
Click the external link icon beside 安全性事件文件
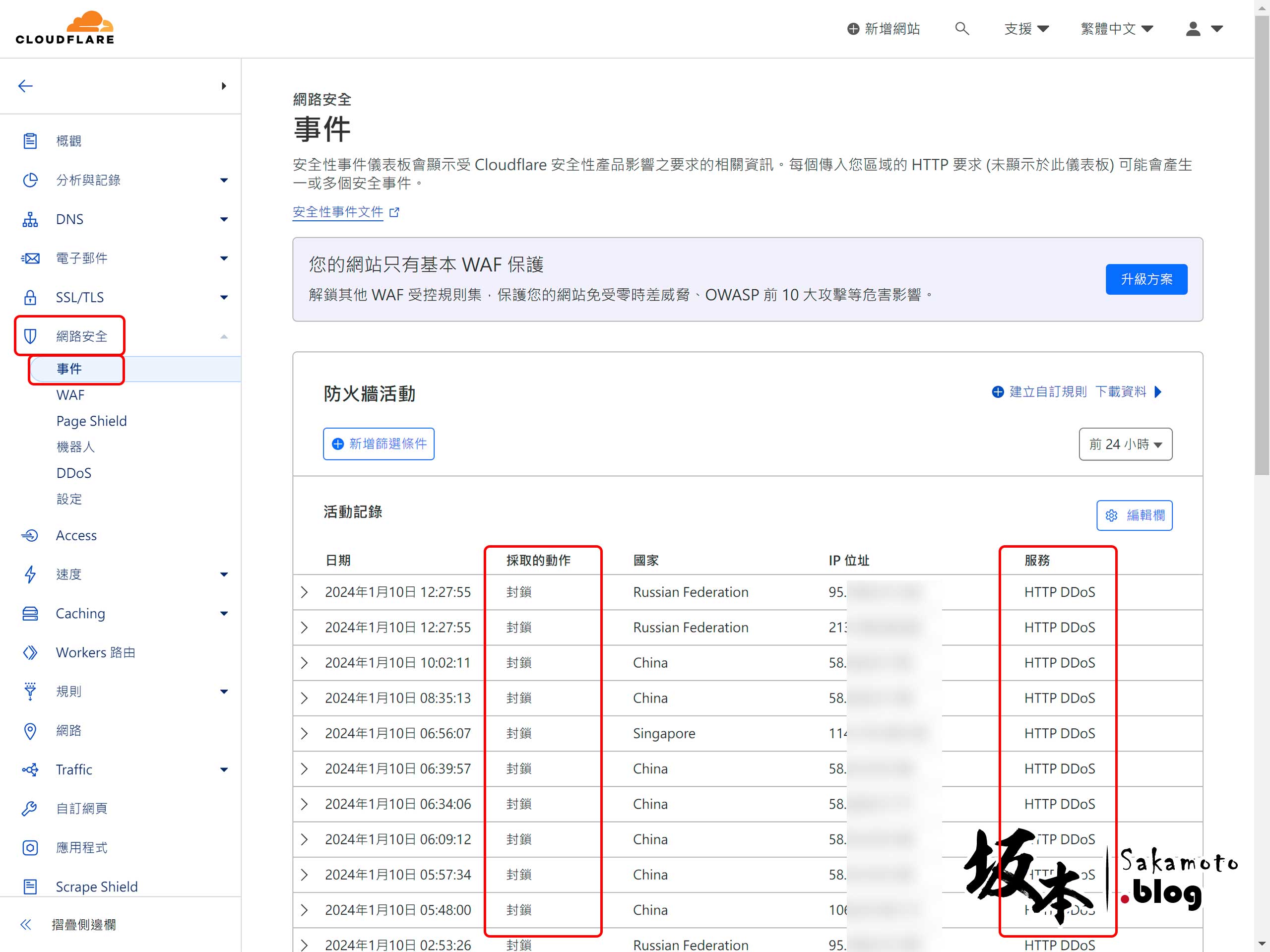394,212
